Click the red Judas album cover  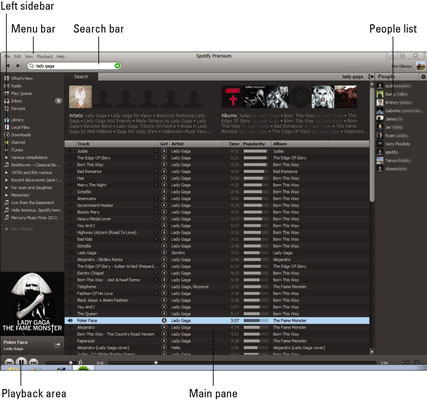(x=233, y=97)
